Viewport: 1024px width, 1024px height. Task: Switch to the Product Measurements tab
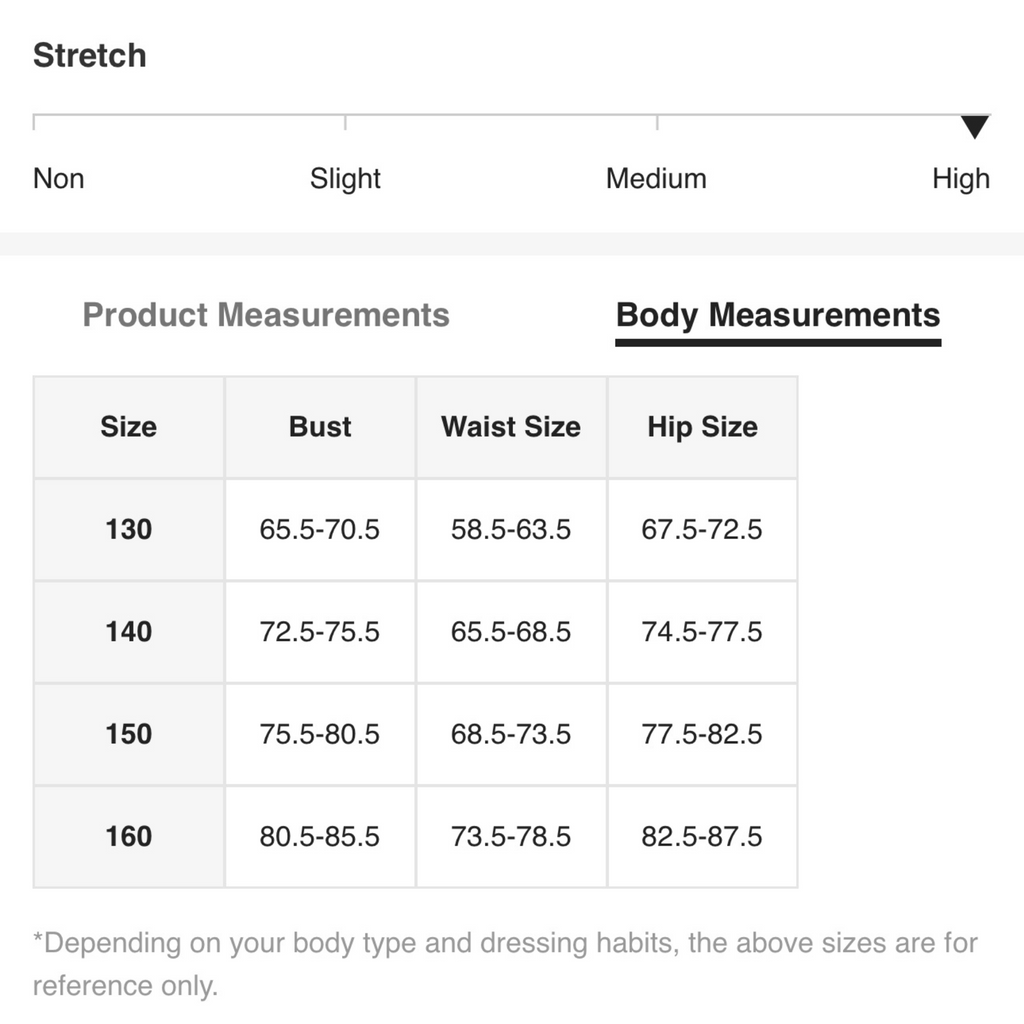[266, 315]
